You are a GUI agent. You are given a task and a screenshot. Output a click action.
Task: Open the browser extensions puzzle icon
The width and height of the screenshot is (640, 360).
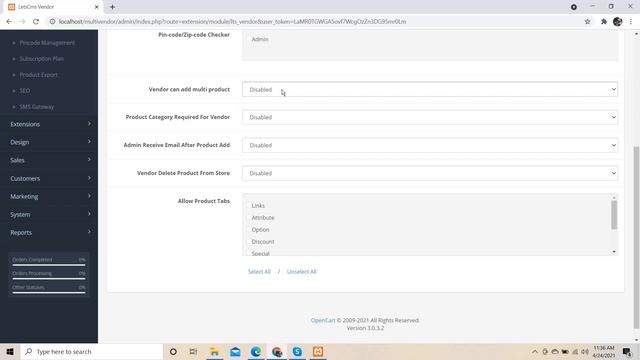click(604, 22)
